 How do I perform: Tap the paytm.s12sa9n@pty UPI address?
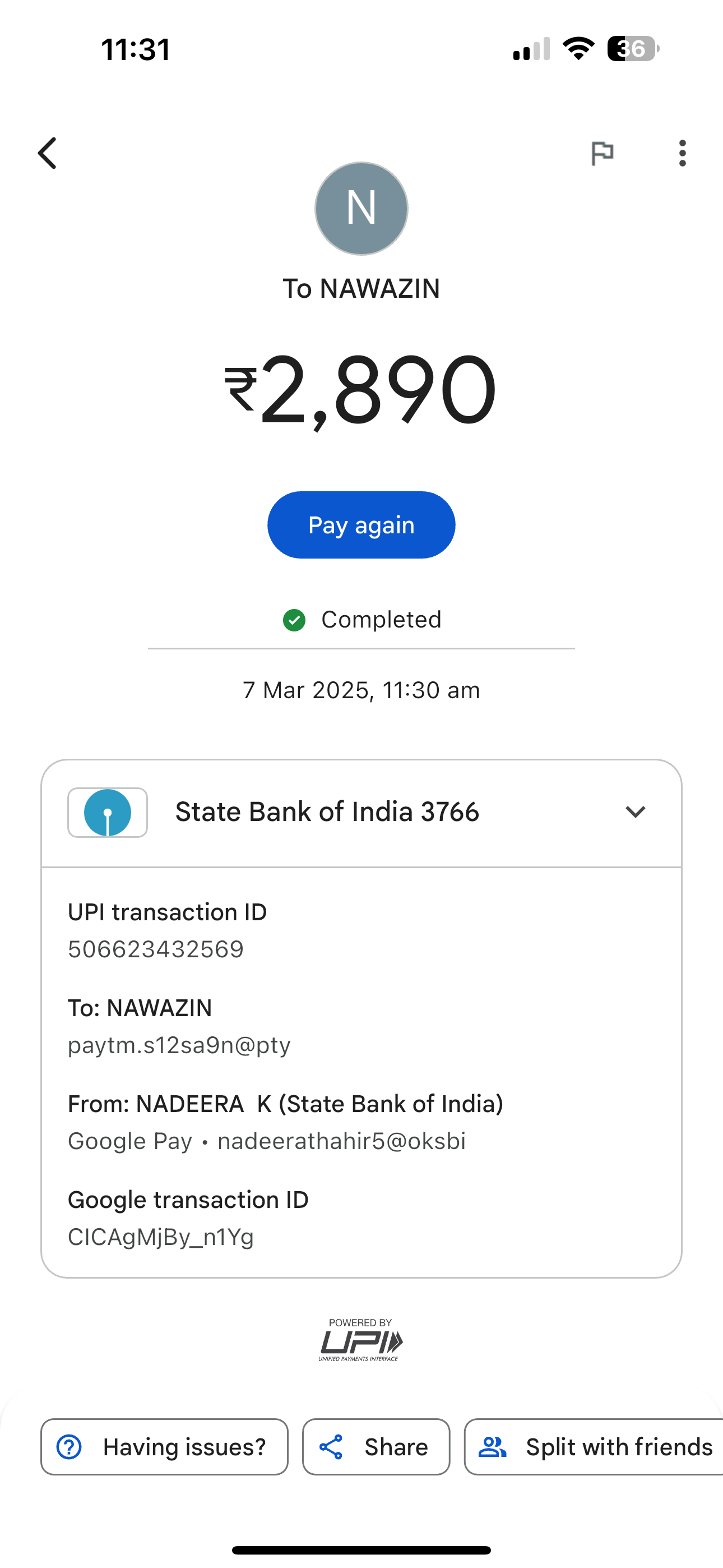pos(179,1045)
